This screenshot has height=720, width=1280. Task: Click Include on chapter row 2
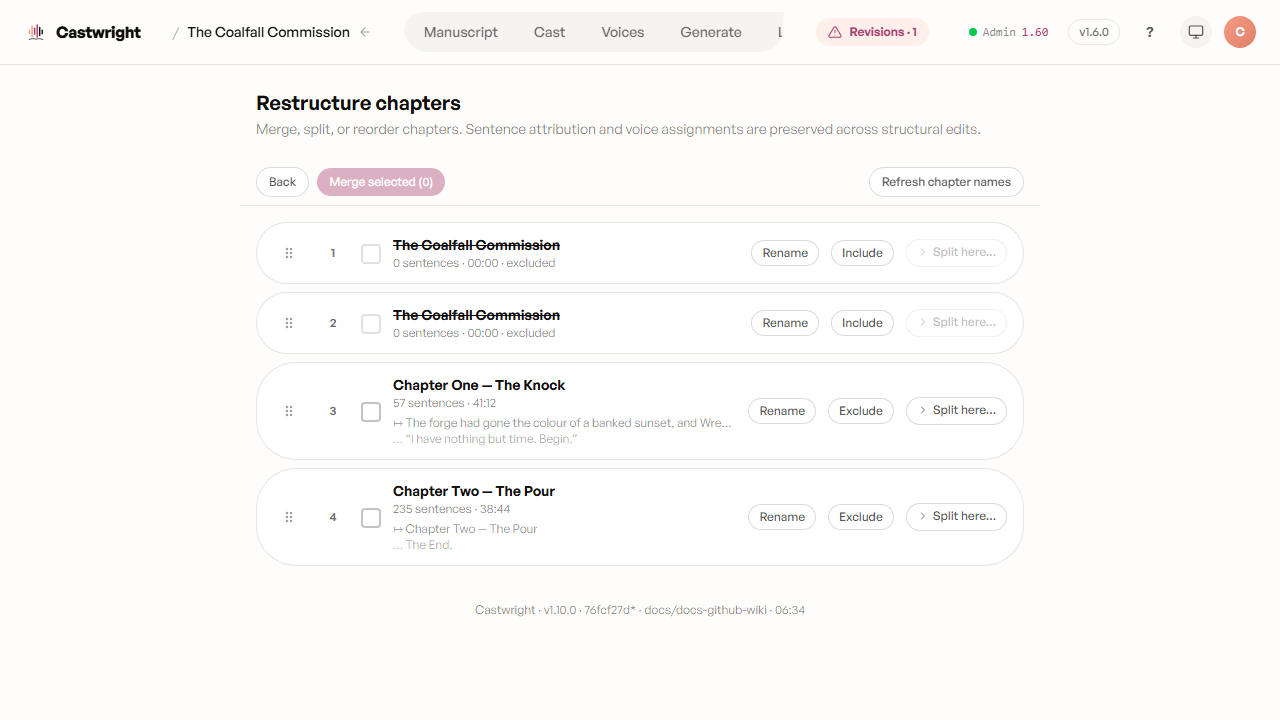[862, 323]
